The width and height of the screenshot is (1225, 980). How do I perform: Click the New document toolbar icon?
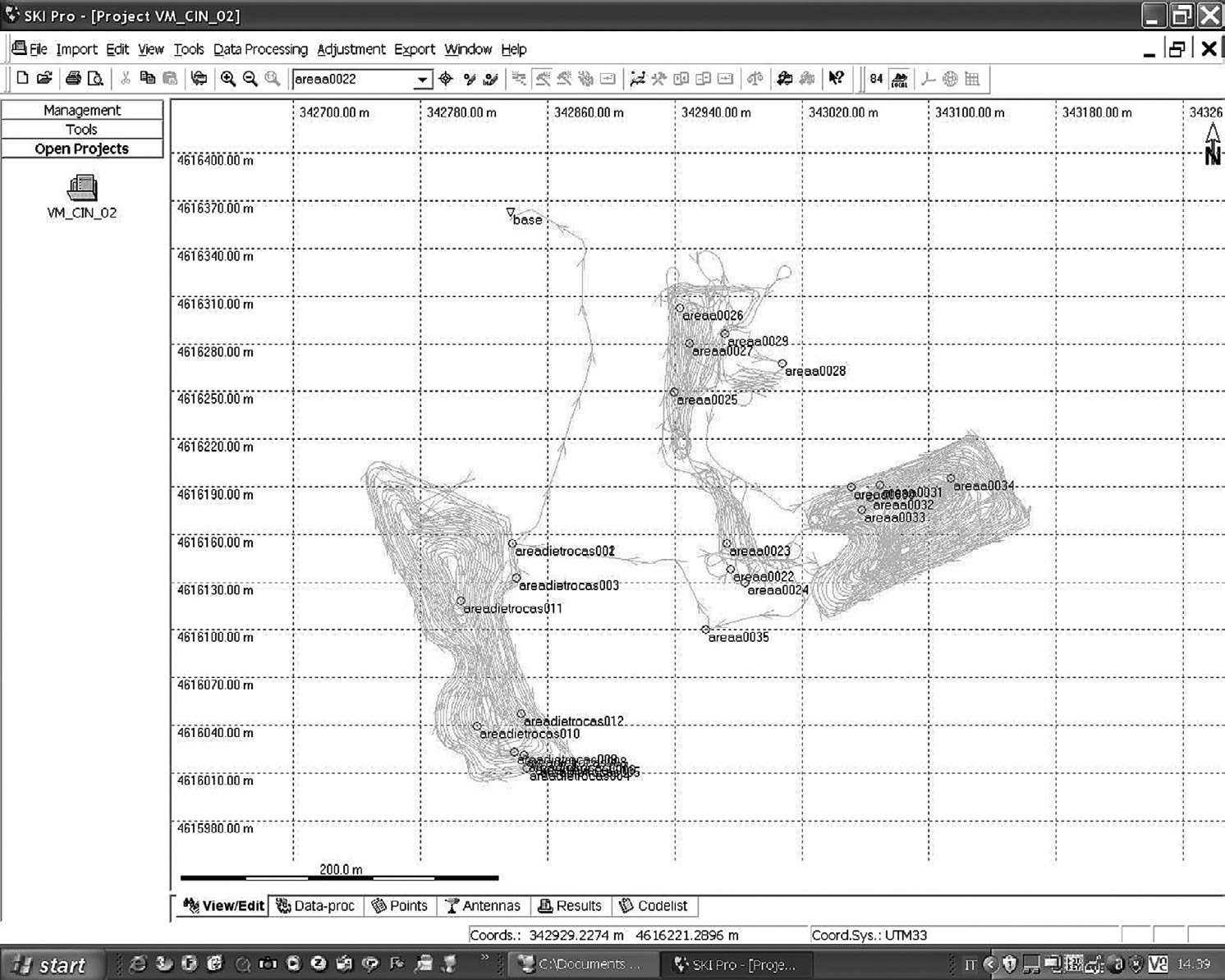(22, 78)
